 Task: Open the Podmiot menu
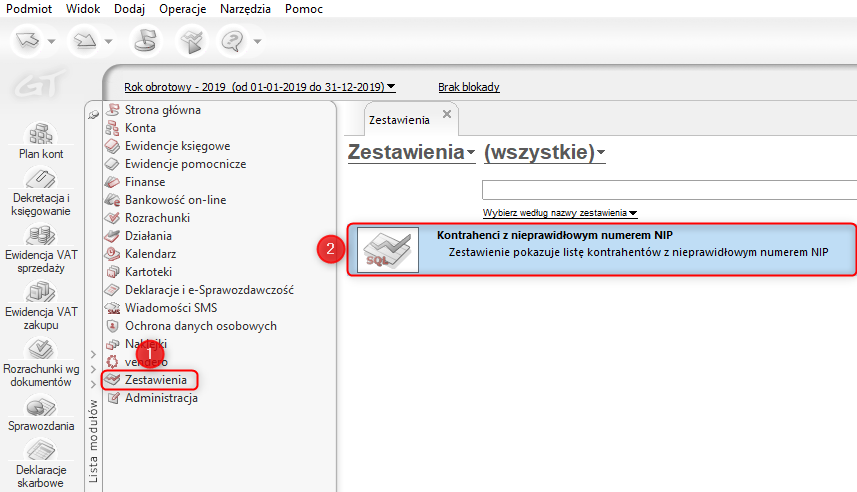coord(28,9)
